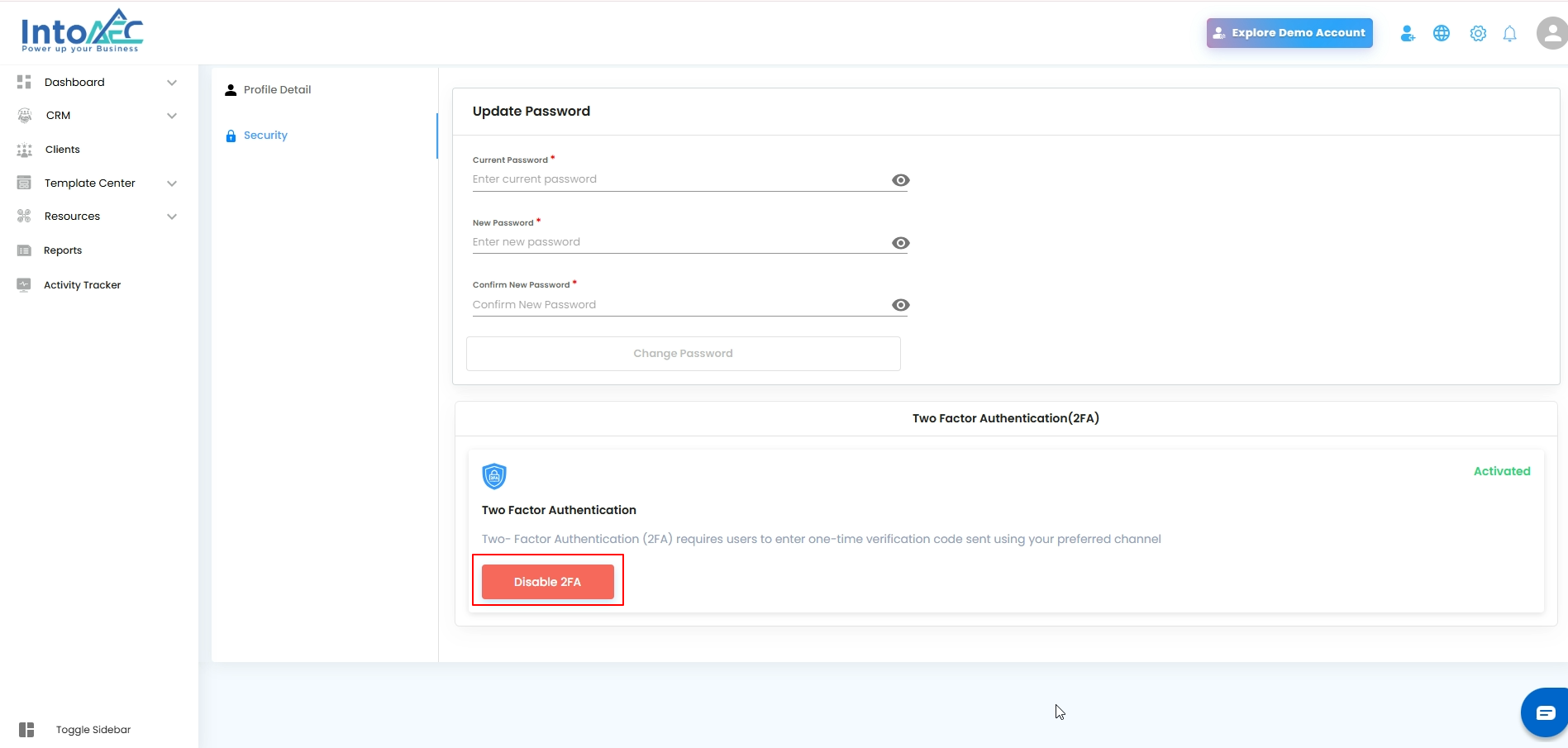Screen dimensions: 1568x748
Task: Click the Toggle Sidebar icon
Action: 26,730
